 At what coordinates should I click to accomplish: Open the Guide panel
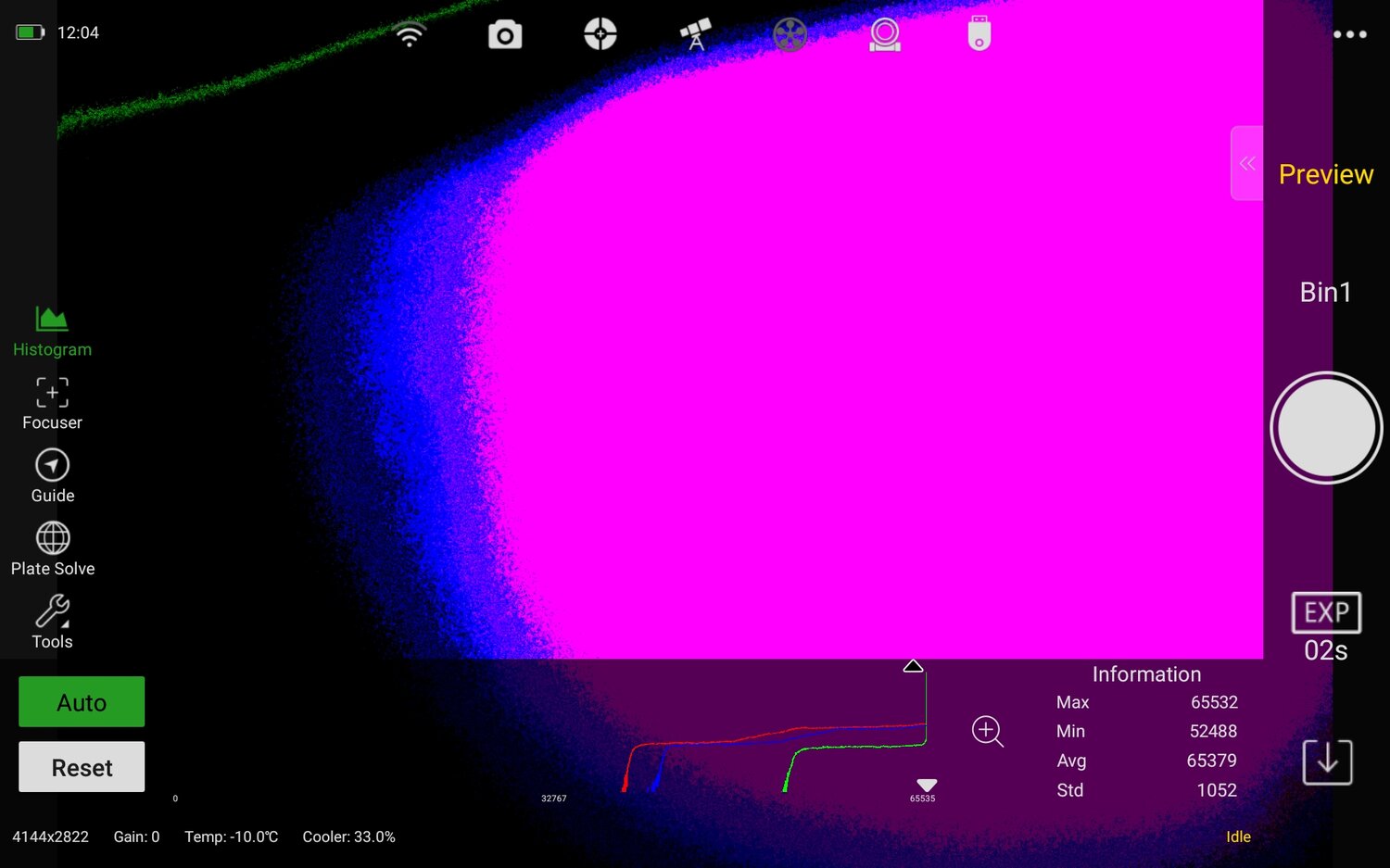52,475
